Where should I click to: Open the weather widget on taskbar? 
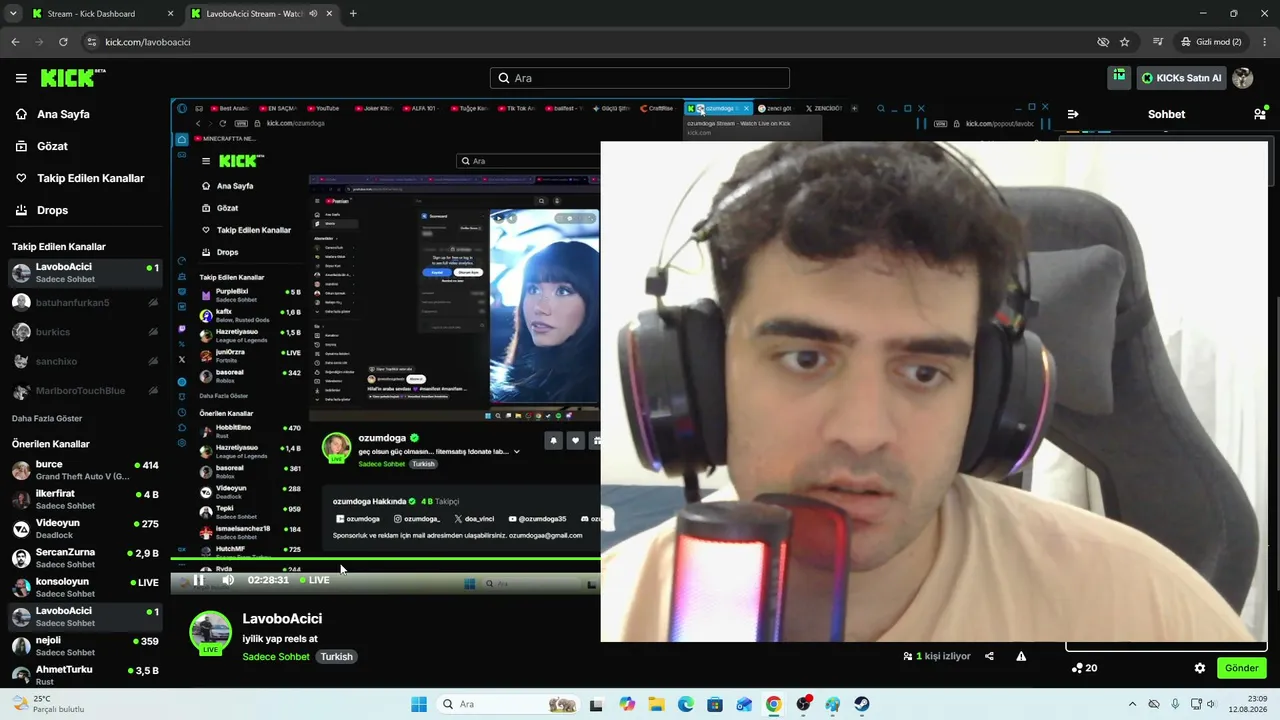pos(50,704)
